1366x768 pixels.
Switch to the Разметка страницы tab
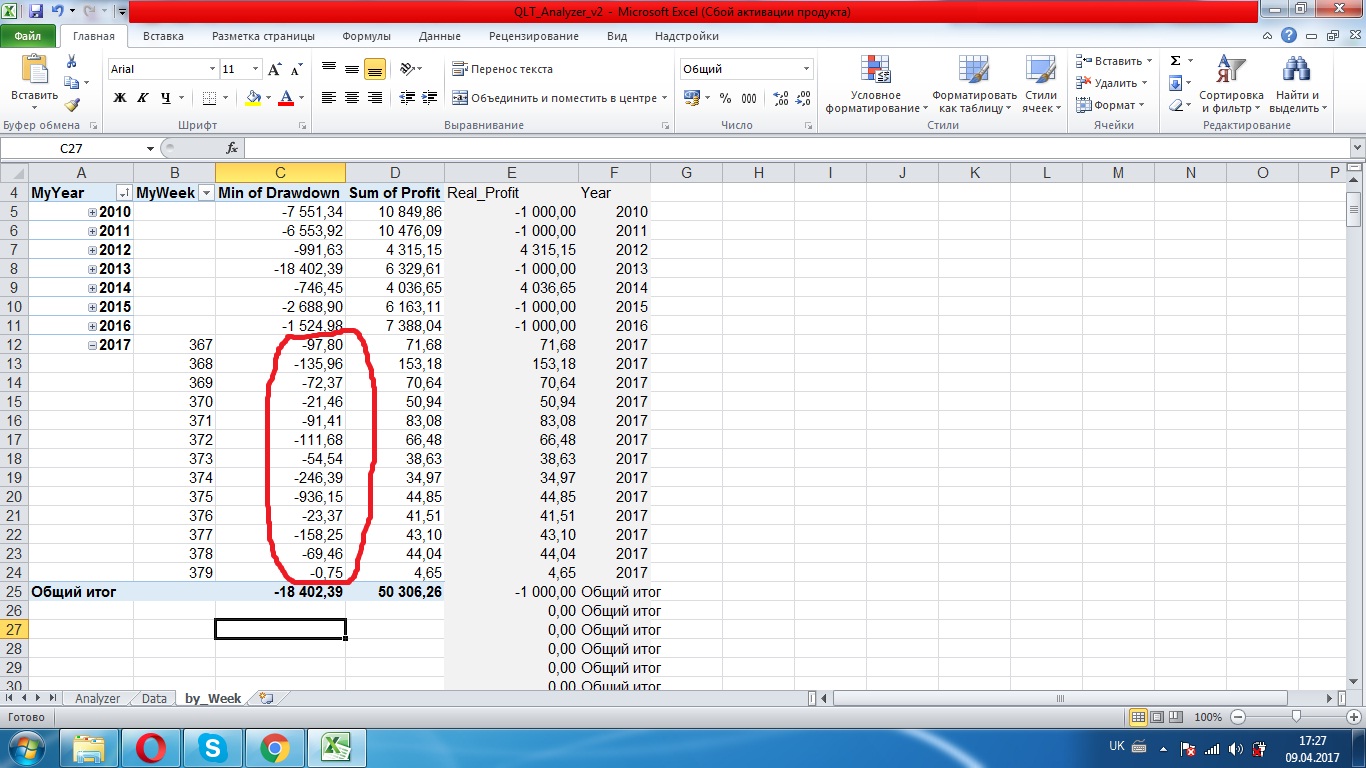tap(263, 36)
